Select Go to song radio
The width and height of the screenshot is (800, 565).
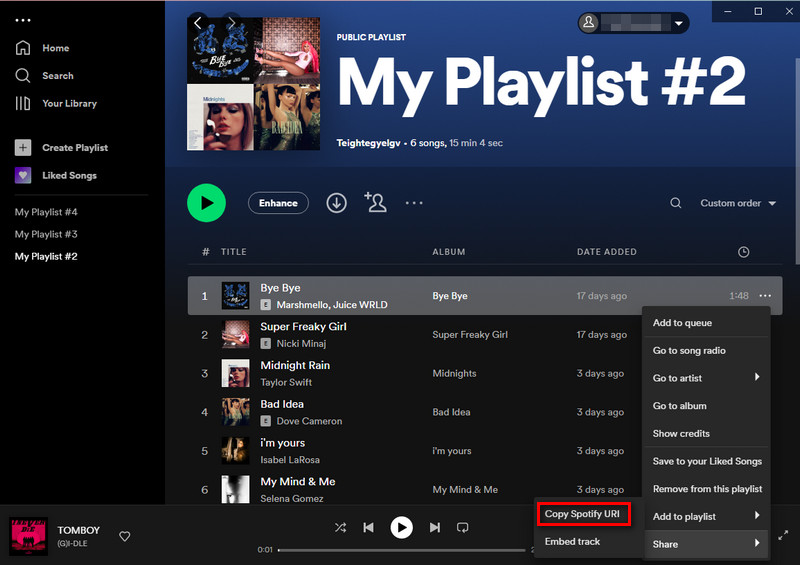[x=706, y=350]
